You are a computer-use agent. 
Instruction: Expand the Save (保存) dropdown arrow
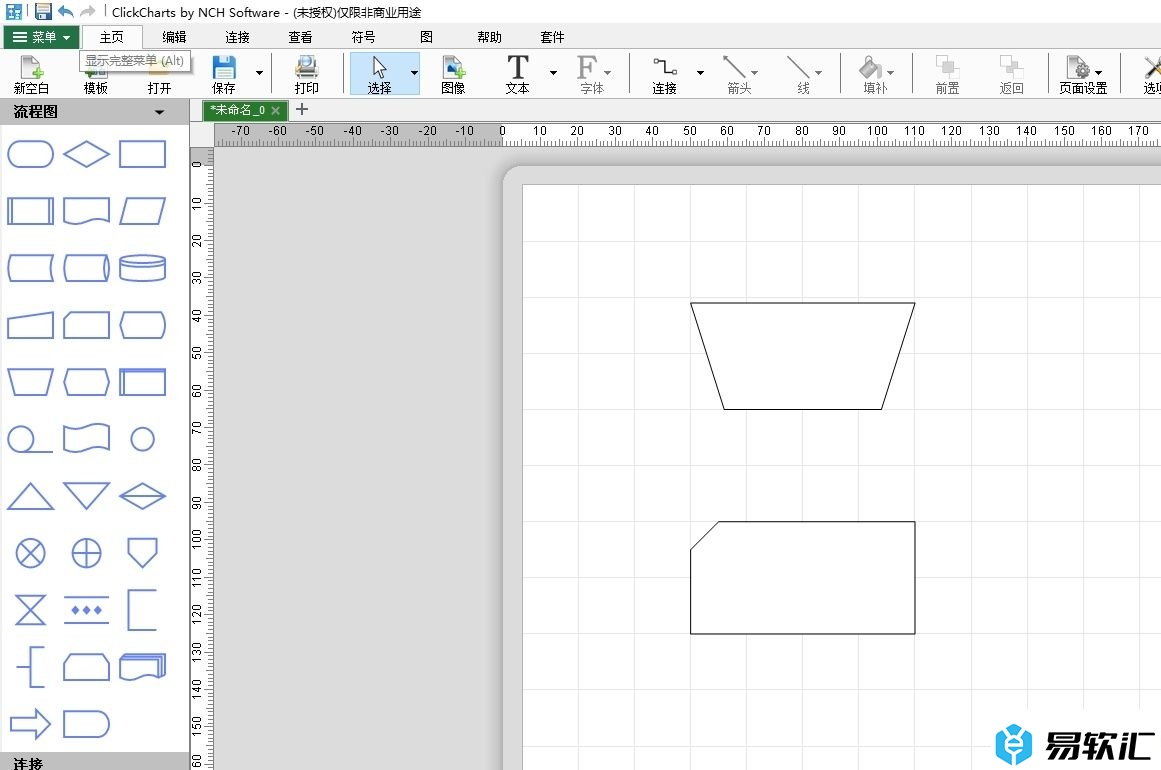coord(259,73)
